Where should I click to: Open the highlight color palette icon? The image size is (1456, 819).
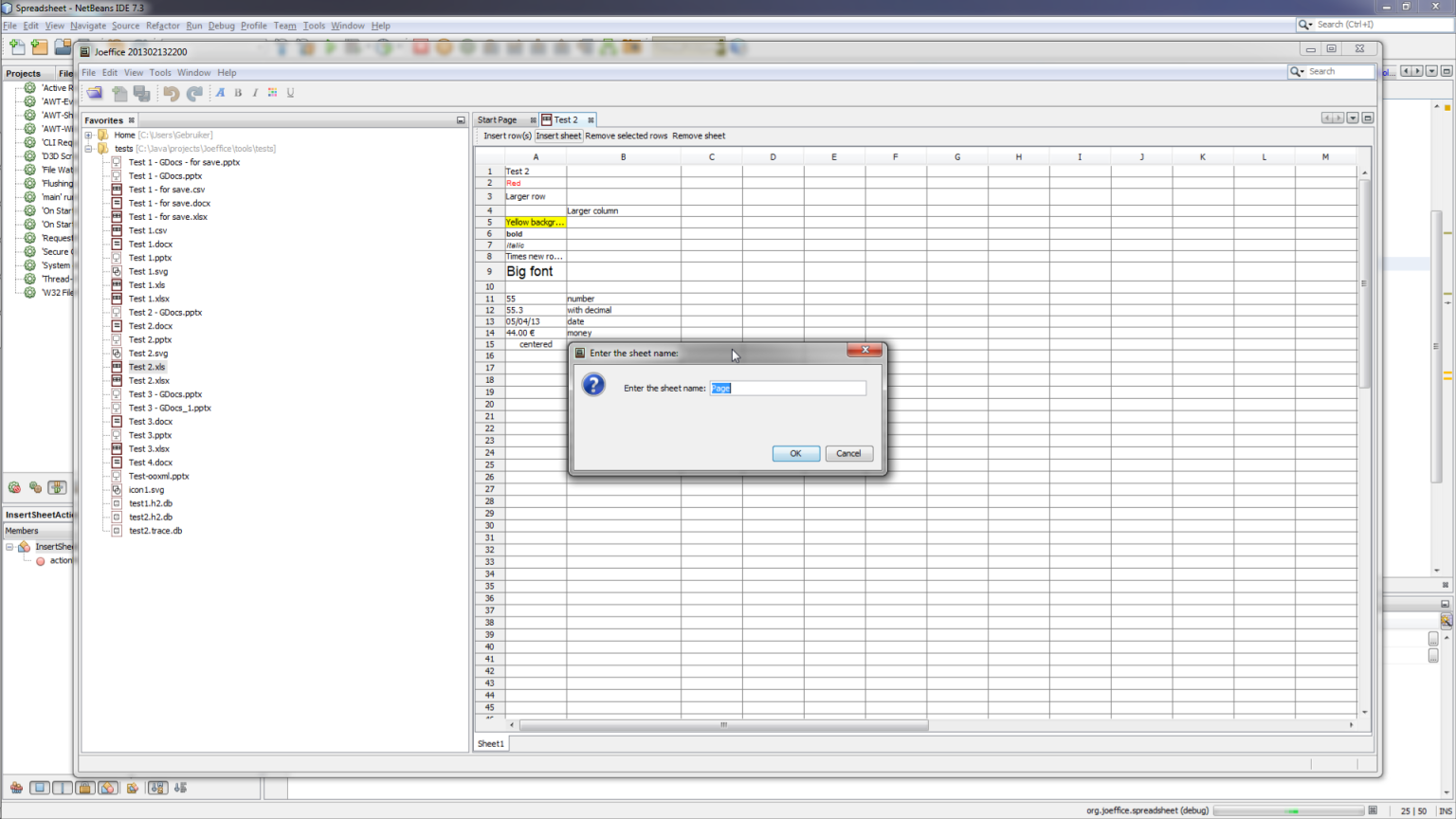[x=272, y=93]
